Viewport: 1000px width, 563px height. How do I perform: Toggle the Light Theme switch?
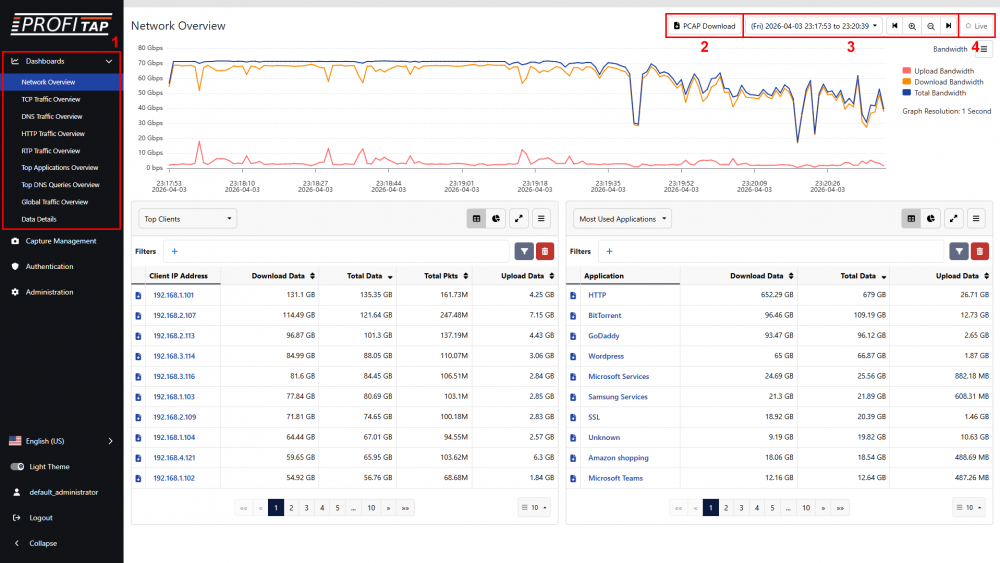pos(17,466)
